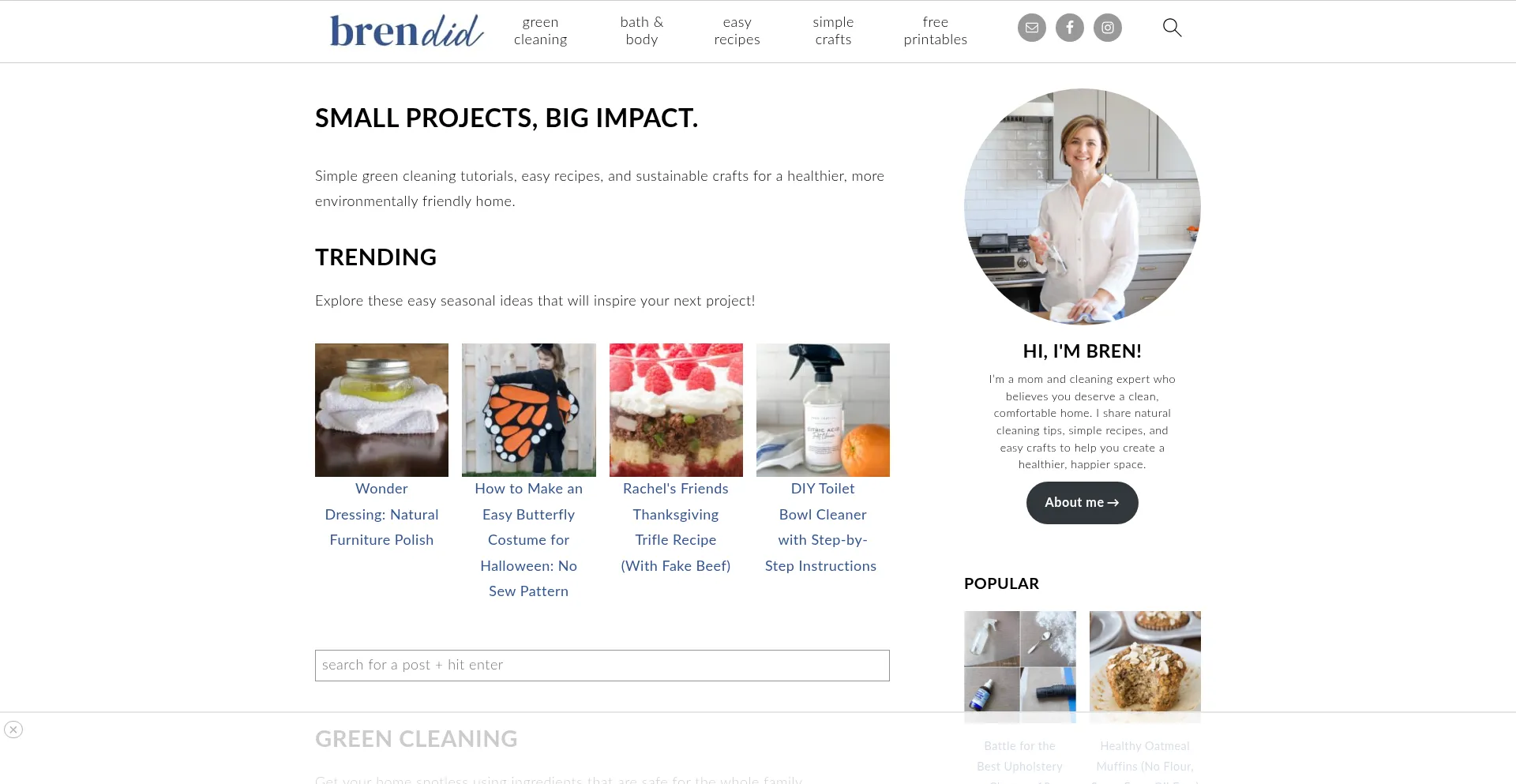Open Wonder Dressing Furniture Polish link
This screenshot has height=784, width=1516.
tap(381, 514)
